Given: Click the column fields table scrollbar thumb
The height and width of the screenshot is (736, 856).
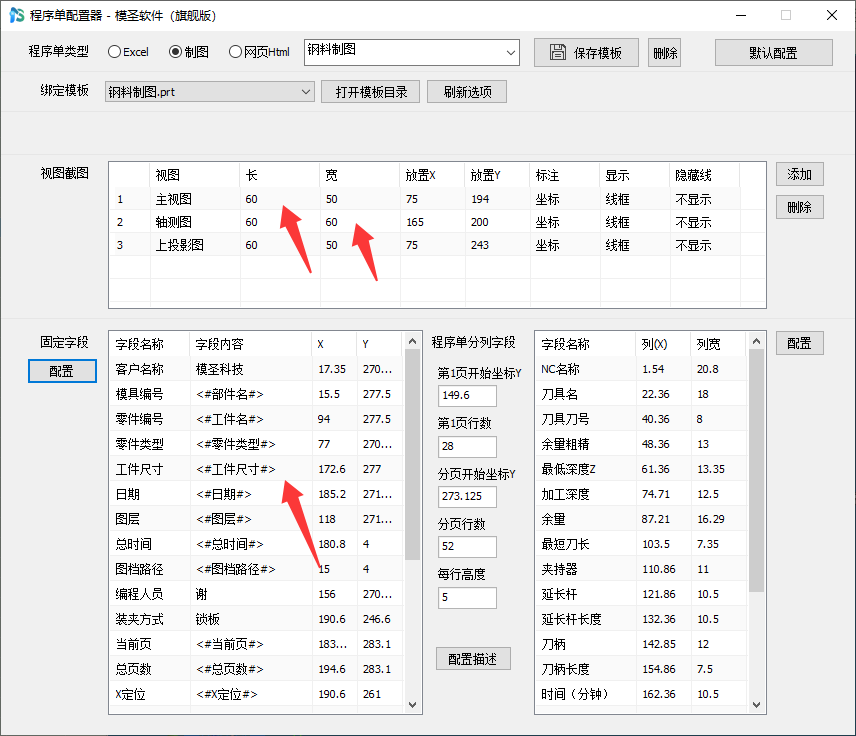Looking at the screenshot, I should tap(757, 471).
